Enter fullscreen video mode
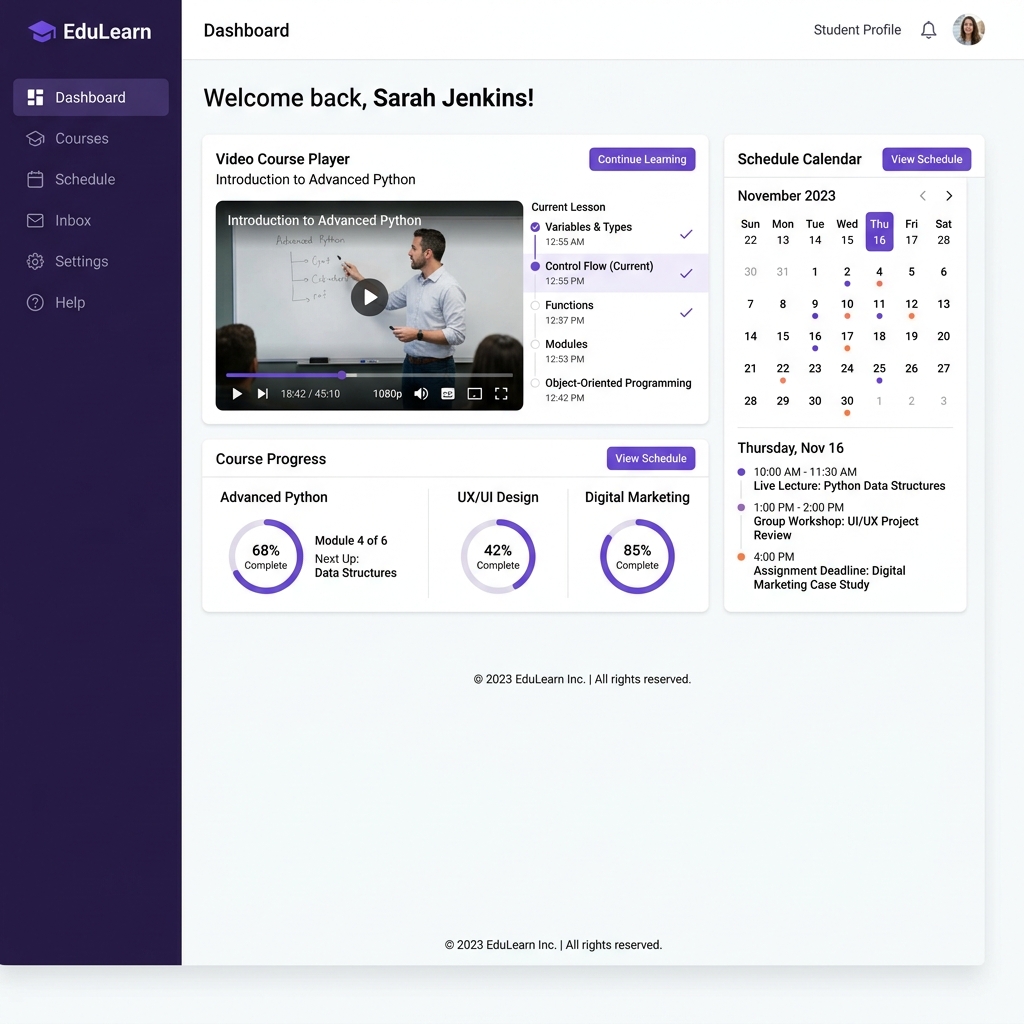Viewport: 1024px width, 1024px height. (x=501, y=394)
